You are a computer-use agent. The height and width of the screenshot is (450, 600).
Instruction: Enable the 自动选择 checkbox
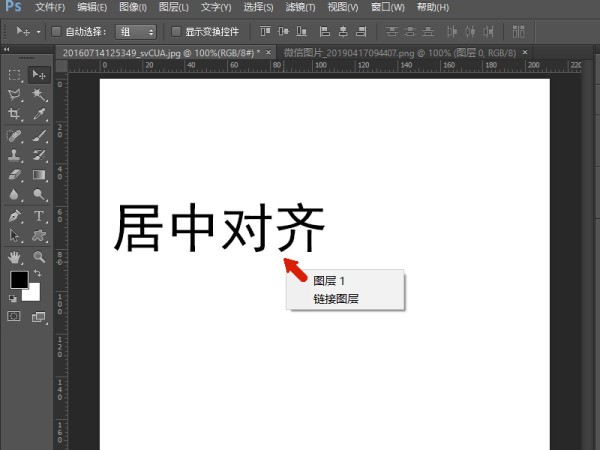coord(56,31)
